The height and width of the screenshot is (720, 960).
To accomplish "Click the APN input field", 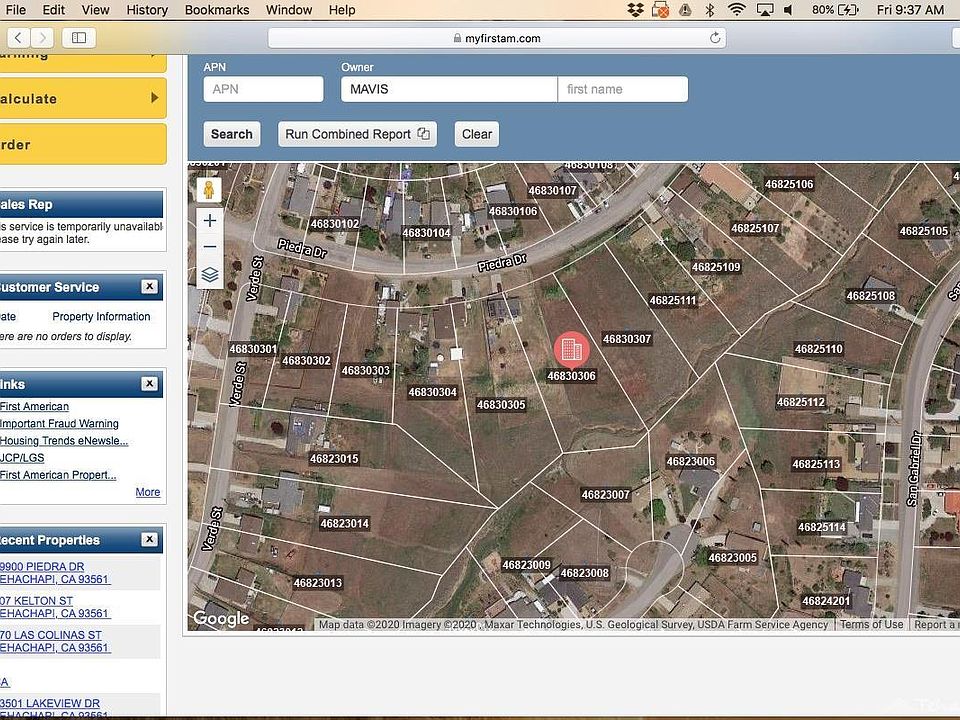I will (263, 89).
